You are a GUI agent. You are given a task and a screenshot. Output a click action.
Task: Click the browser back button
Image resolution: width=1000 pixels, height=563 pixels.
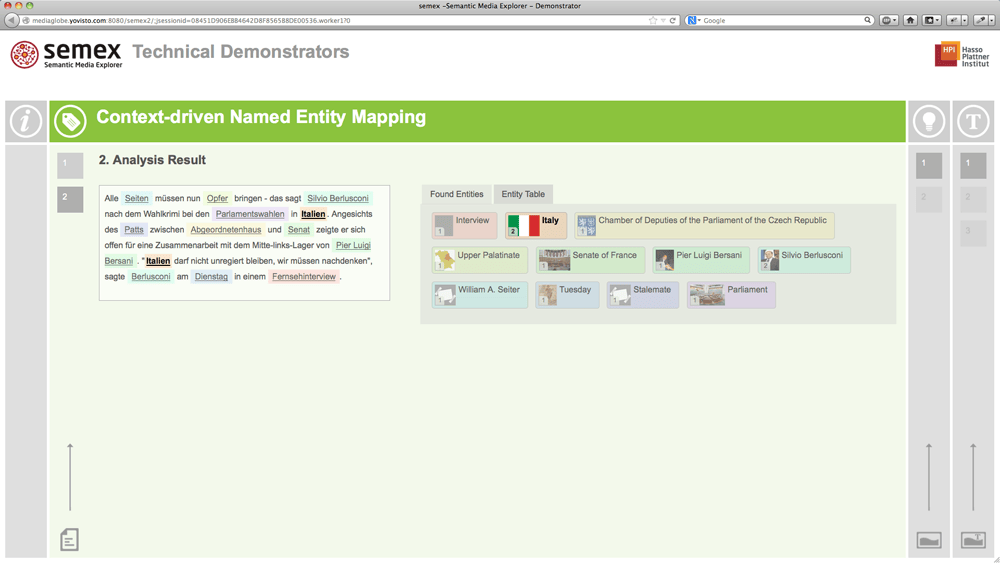point(12,20)
